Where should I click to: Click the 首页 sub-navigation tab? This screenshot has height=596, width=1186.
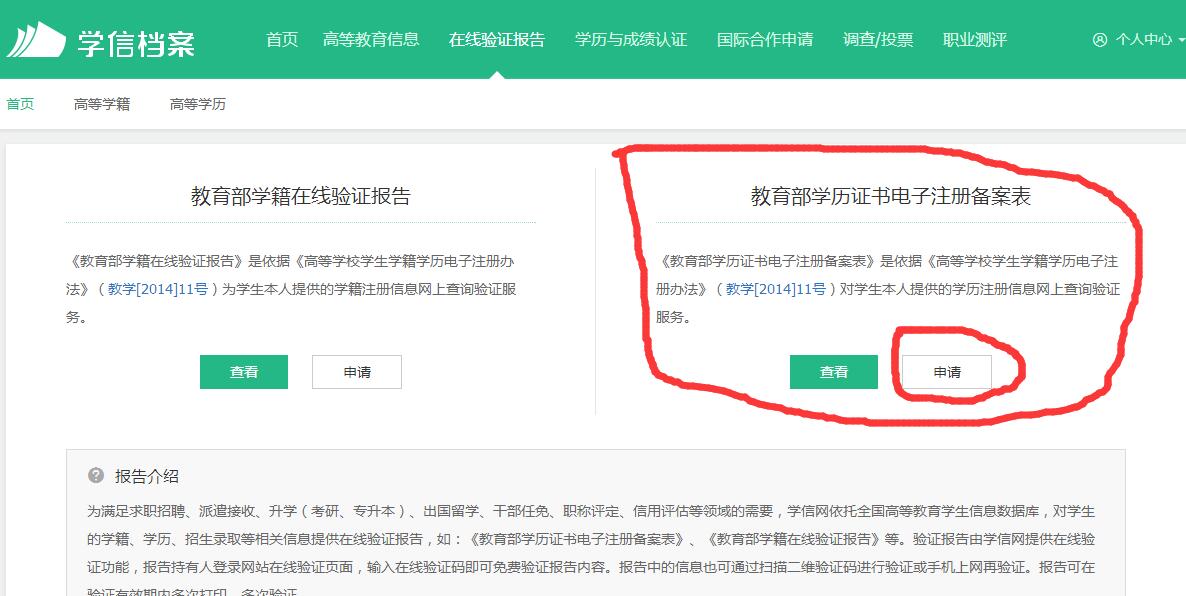coord(20,104)
